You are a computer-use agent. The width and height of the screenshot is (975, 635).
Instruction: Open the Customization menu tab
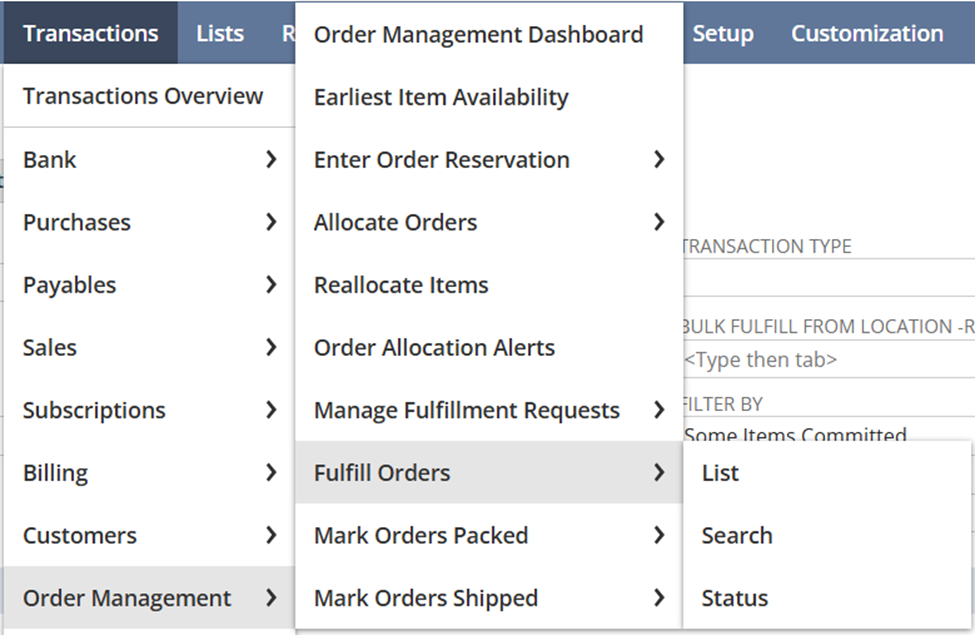coord(866,33)
